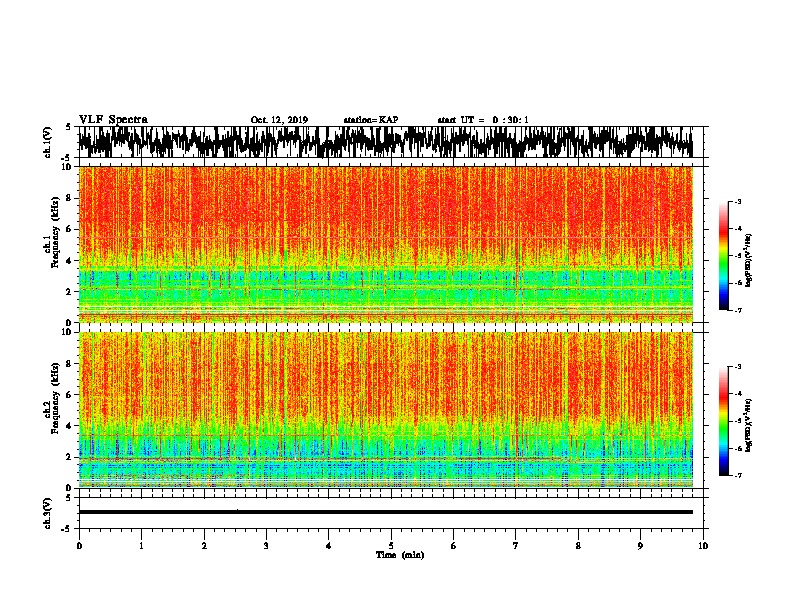
Task: Click the ch.1 frequency axis '2' tick label
Action: 70,291
